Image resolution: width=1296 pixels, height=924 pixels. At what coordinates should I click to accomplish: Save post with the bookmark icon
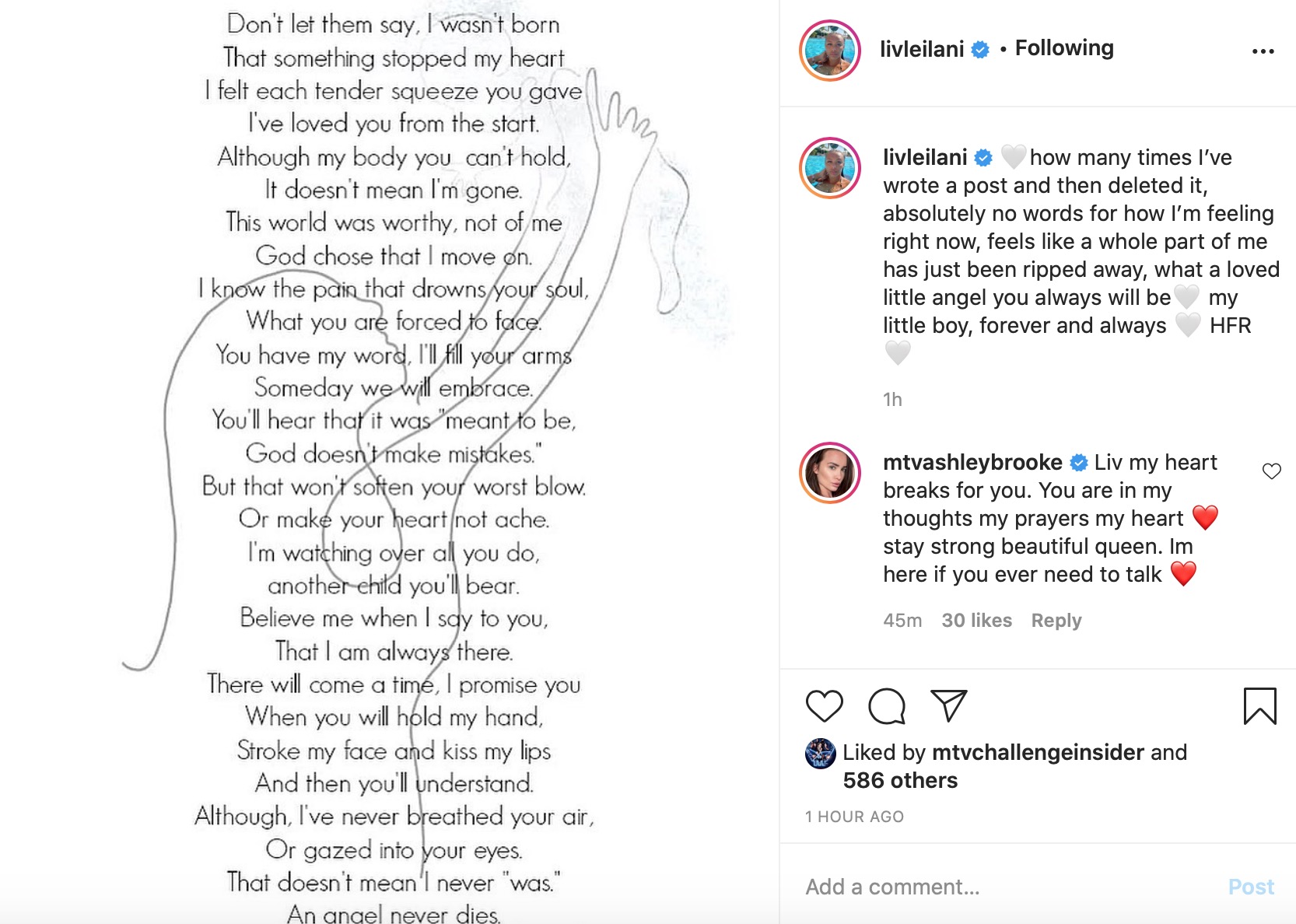[1259, 705]
